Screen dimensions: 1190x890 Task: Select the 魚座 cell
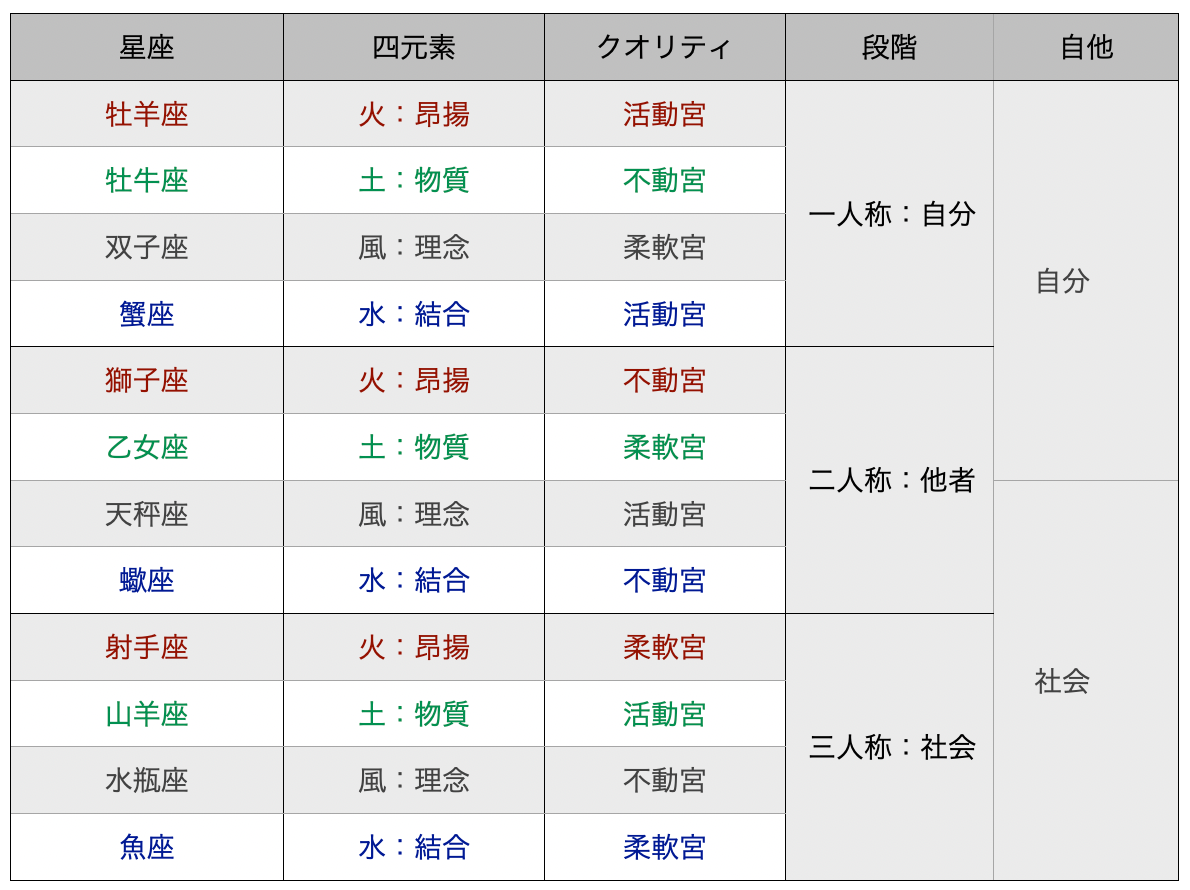(x=147, y=848)
